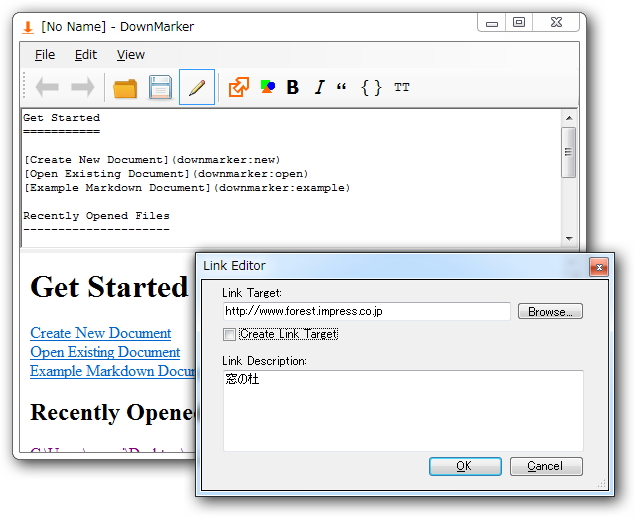This screenshot has height=517, width=635.
Task: Click the '[Open Existing Document](downmarker:open)' source line
Action: (x=166, y=174)
